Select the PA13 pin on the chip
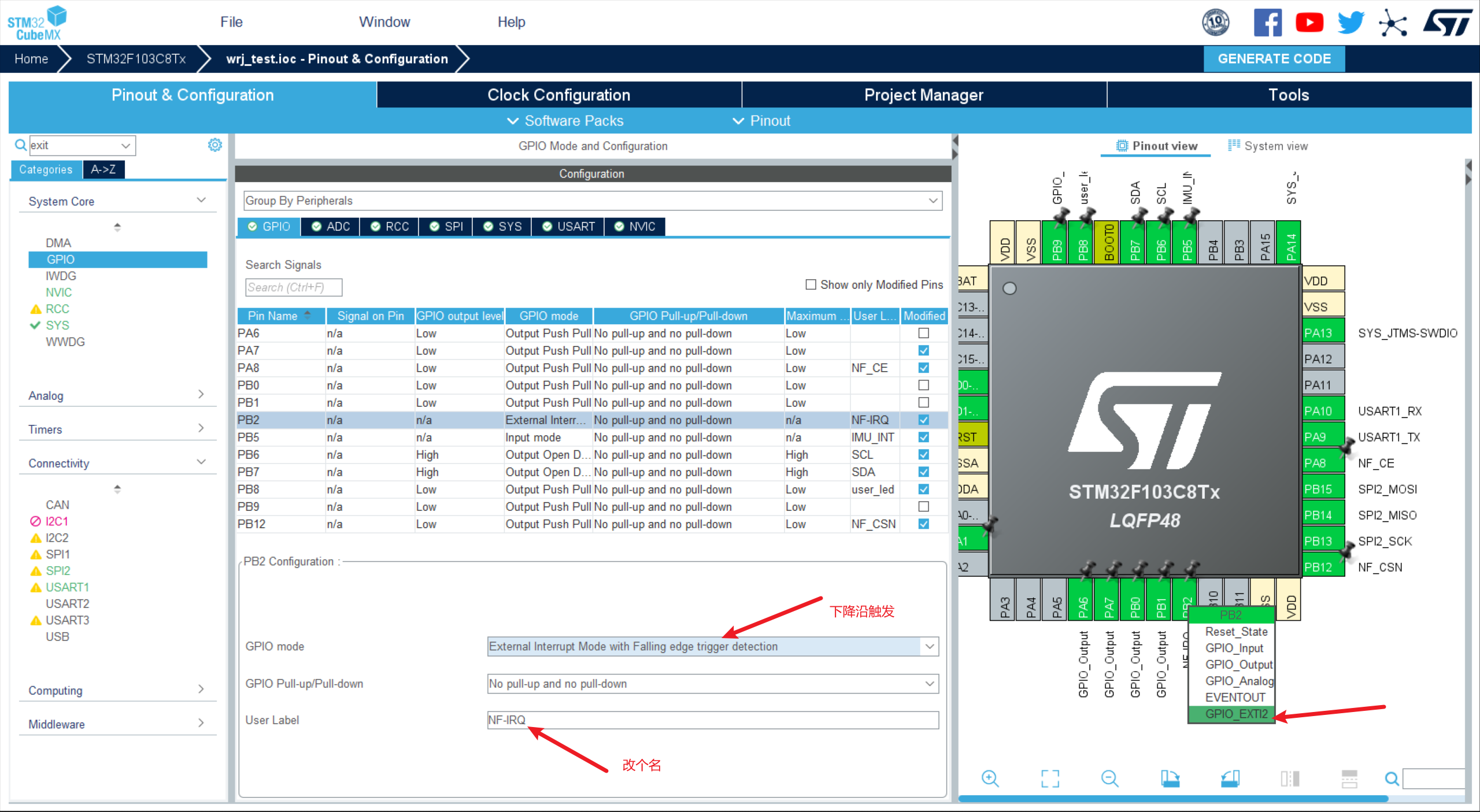1480x812 pixels. pyautogui.click(x=1323, y=333)
